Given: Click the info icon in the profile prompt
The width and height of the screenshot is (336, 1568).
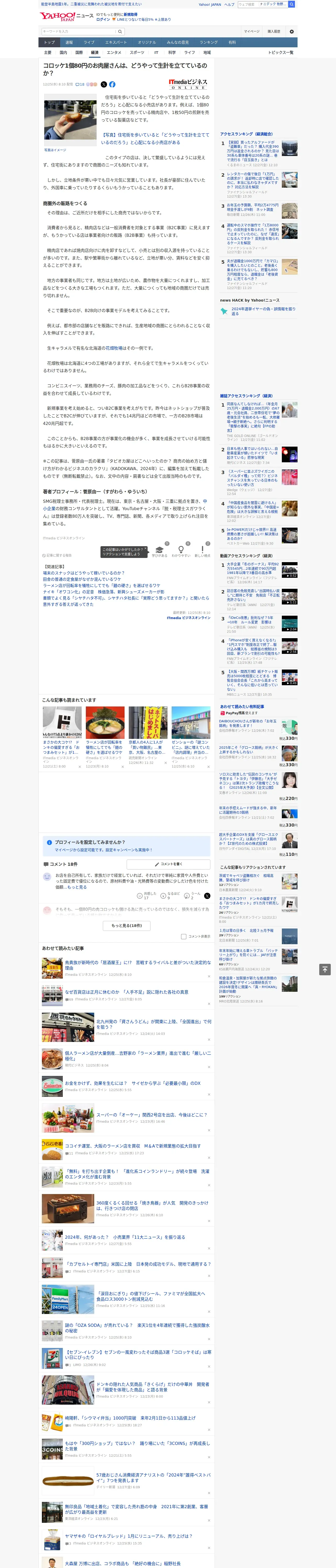Looking at the screenshot, I should tap(49, 843).
